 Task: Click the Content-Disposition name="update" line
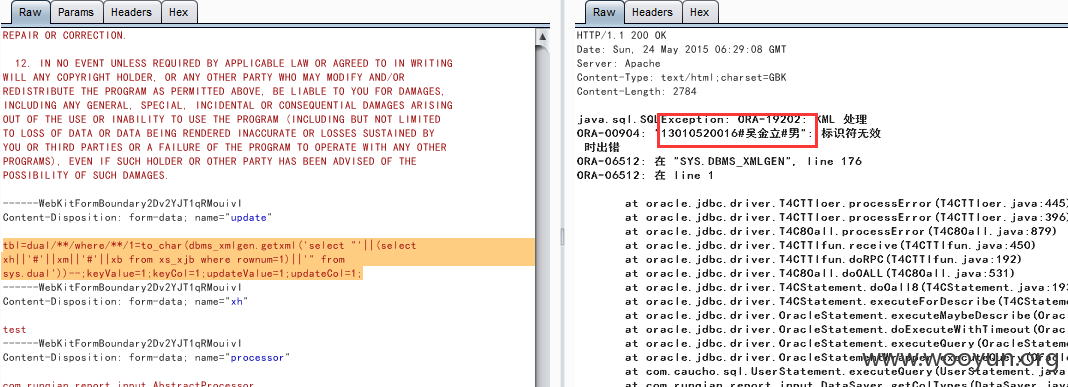[x=137, y=217]
